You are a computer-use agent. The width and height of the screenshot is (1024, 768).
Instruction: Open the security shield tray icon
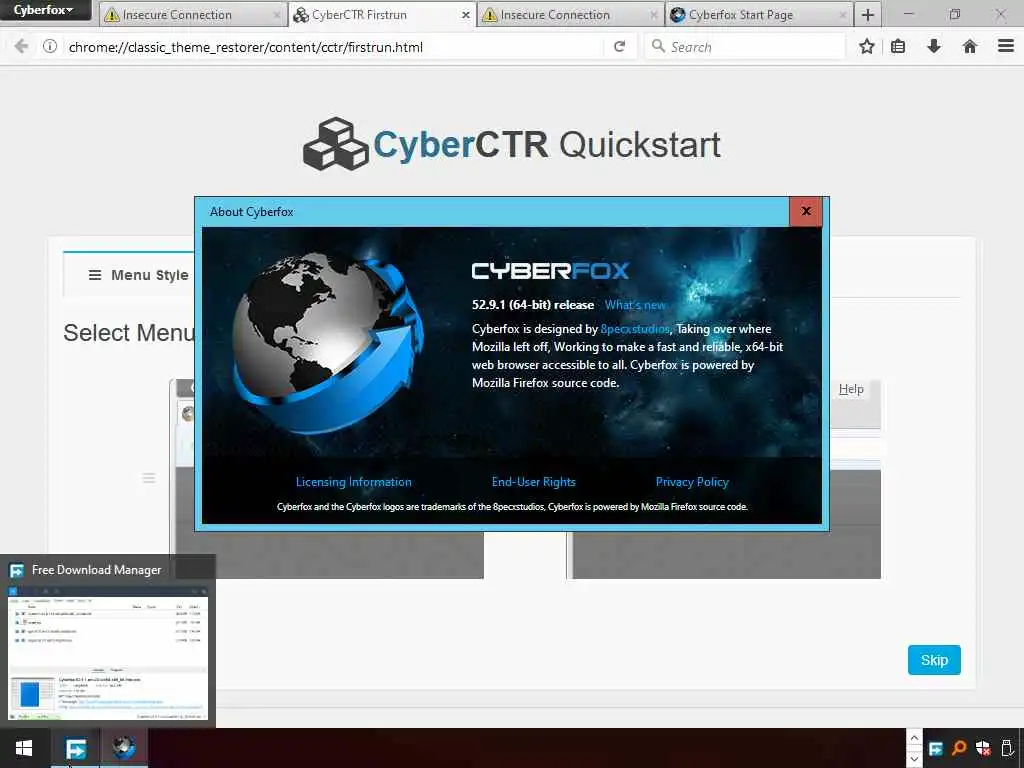[984, 748]
